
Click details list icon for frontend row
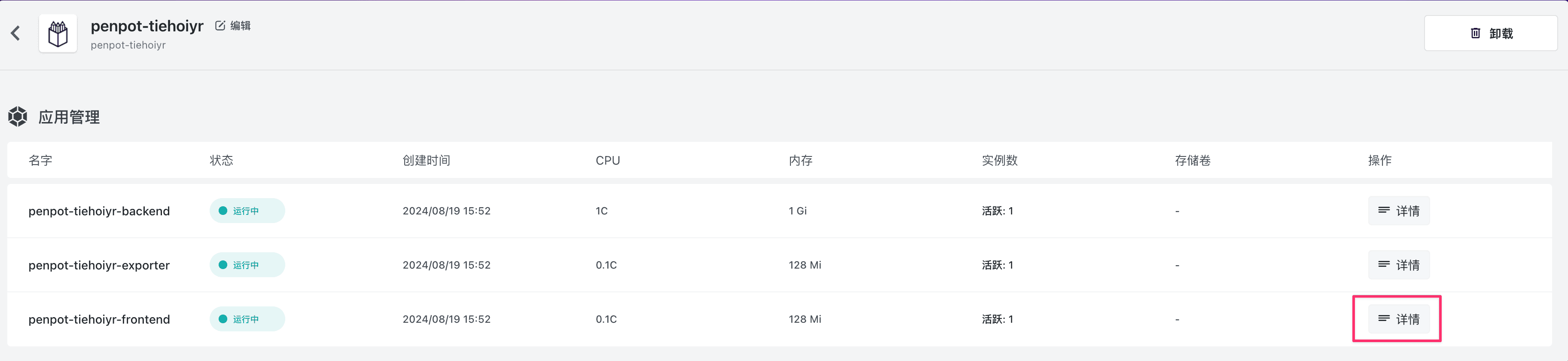1384,318
